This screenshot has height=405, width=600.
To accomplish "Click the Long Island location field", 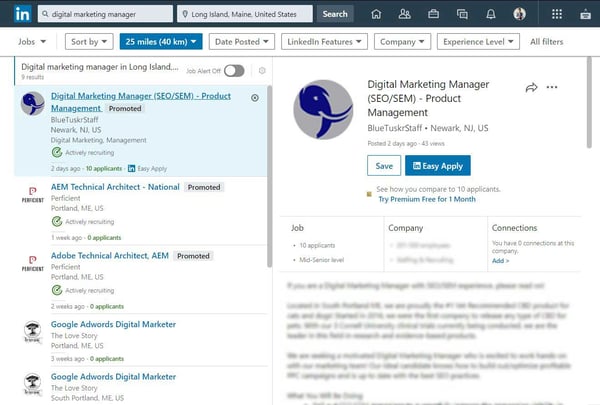I will 245,14.
